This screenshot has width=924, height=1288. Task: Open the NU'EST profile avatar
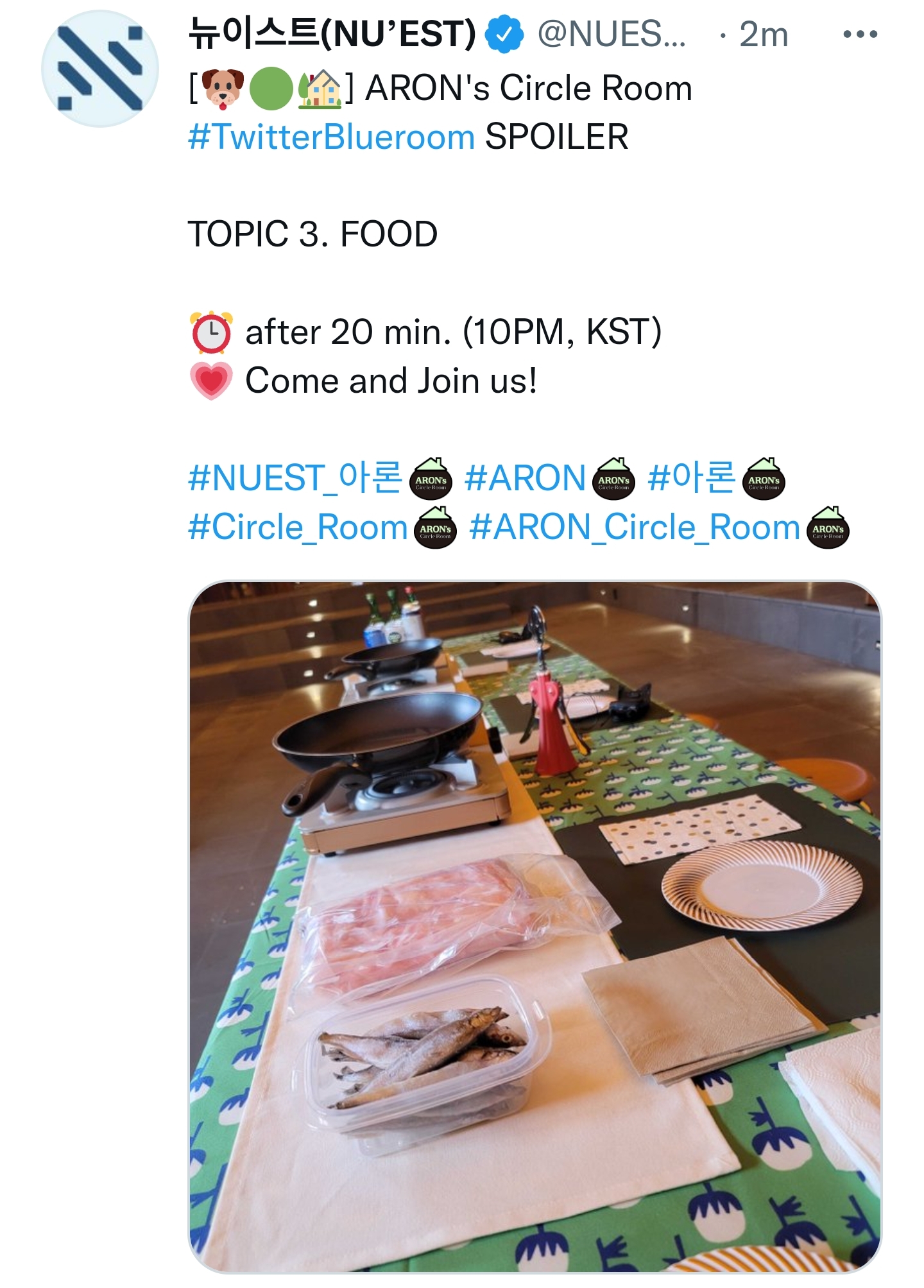[100, 68]
